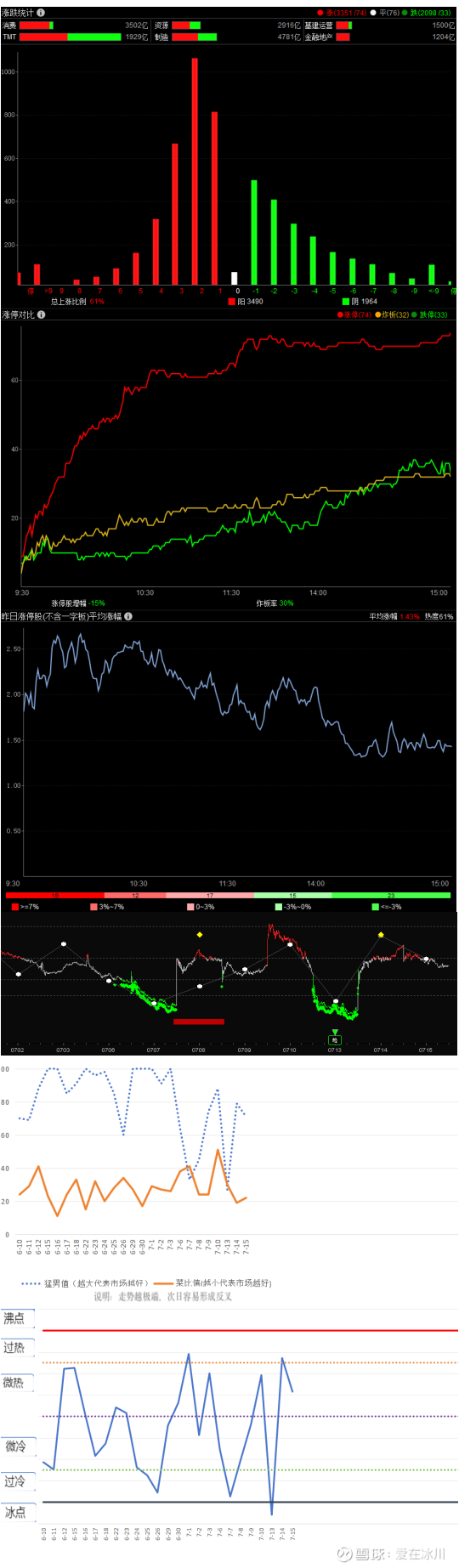This screenshot has width=459, height=1568.
Task: Click the >=7% red distribution bar segment
Action: (55, 895)
